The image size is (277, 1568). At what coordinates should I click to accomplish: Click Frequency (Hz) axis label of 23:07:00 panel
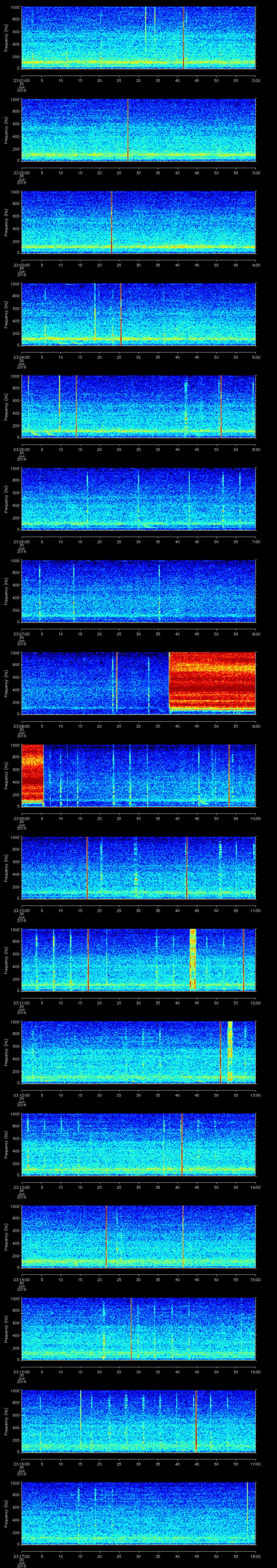click(x=6, y=591)
